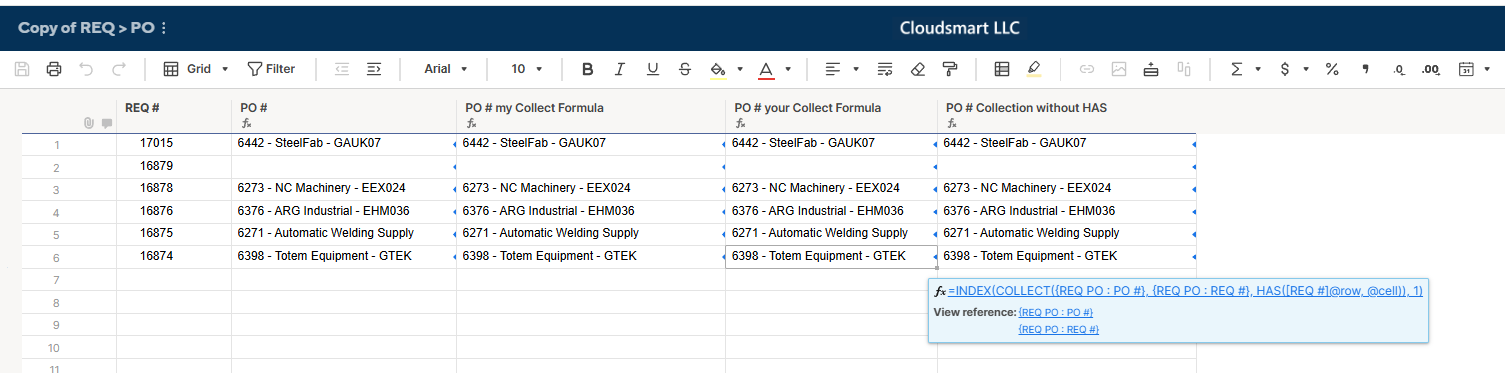Select REQ 16874 cell
1505x373 pixels.
[x=174, y=257]
